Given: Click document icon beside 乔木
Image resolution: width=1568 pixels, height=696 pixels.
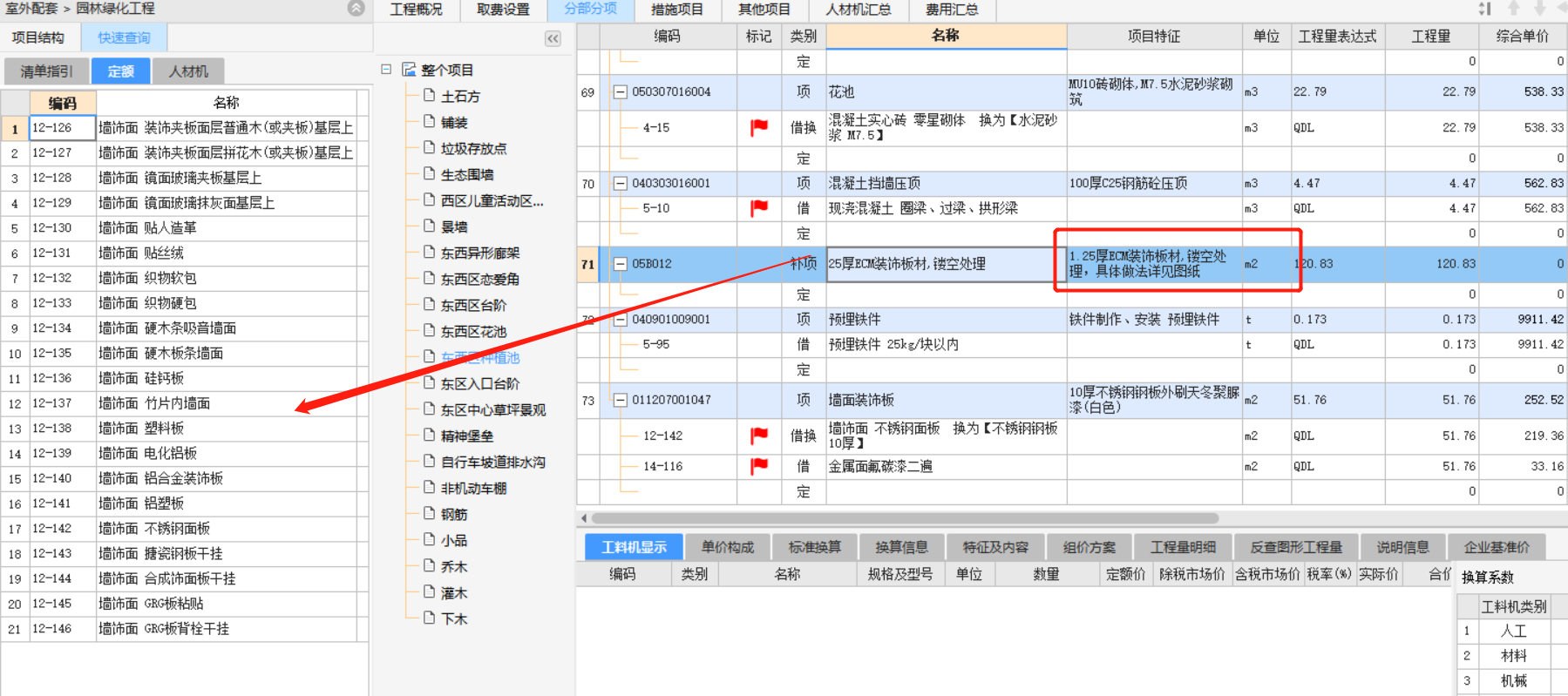Looking at the screenshot, I should (429, 565).
